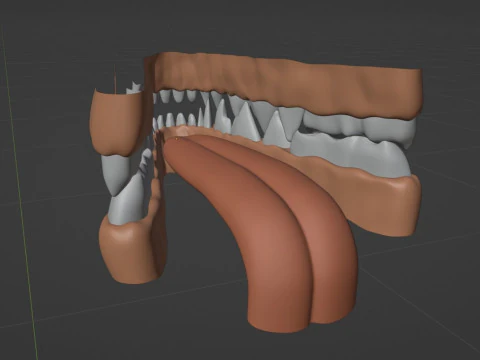480x360 pixels.
Task: Select the detached upper front gum piece
Action: 116,123
